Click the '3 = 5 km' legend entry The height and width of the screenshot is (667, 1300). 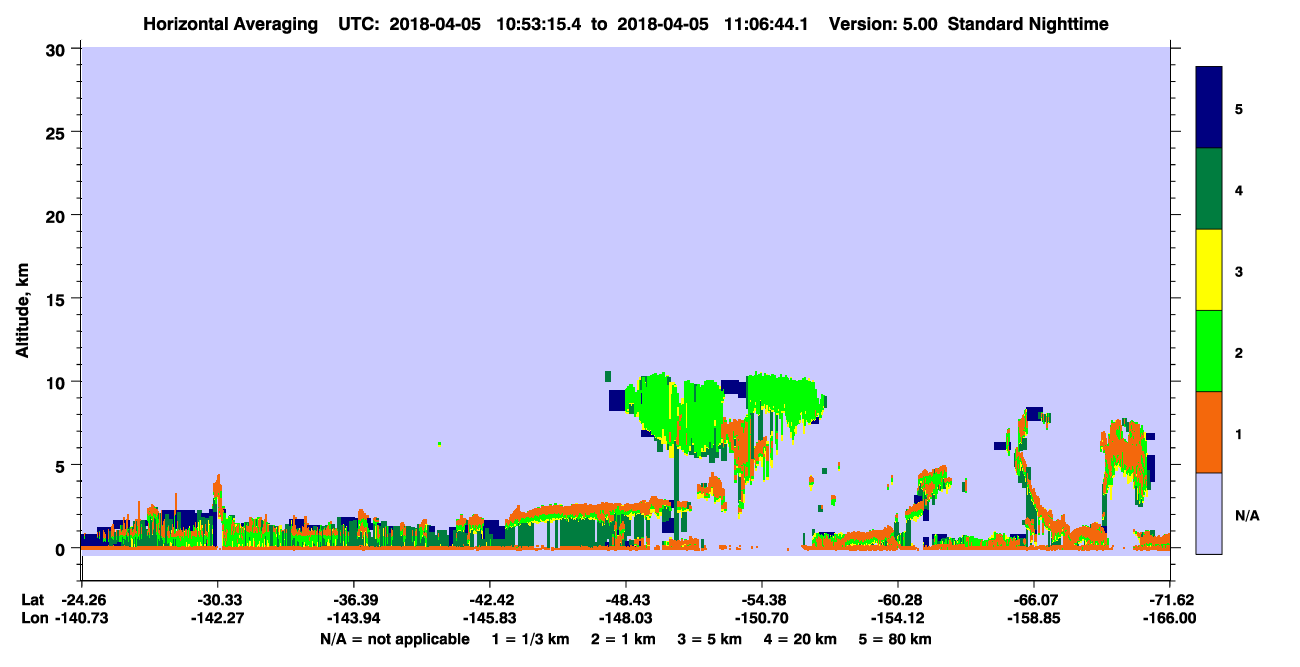point(710,639)
